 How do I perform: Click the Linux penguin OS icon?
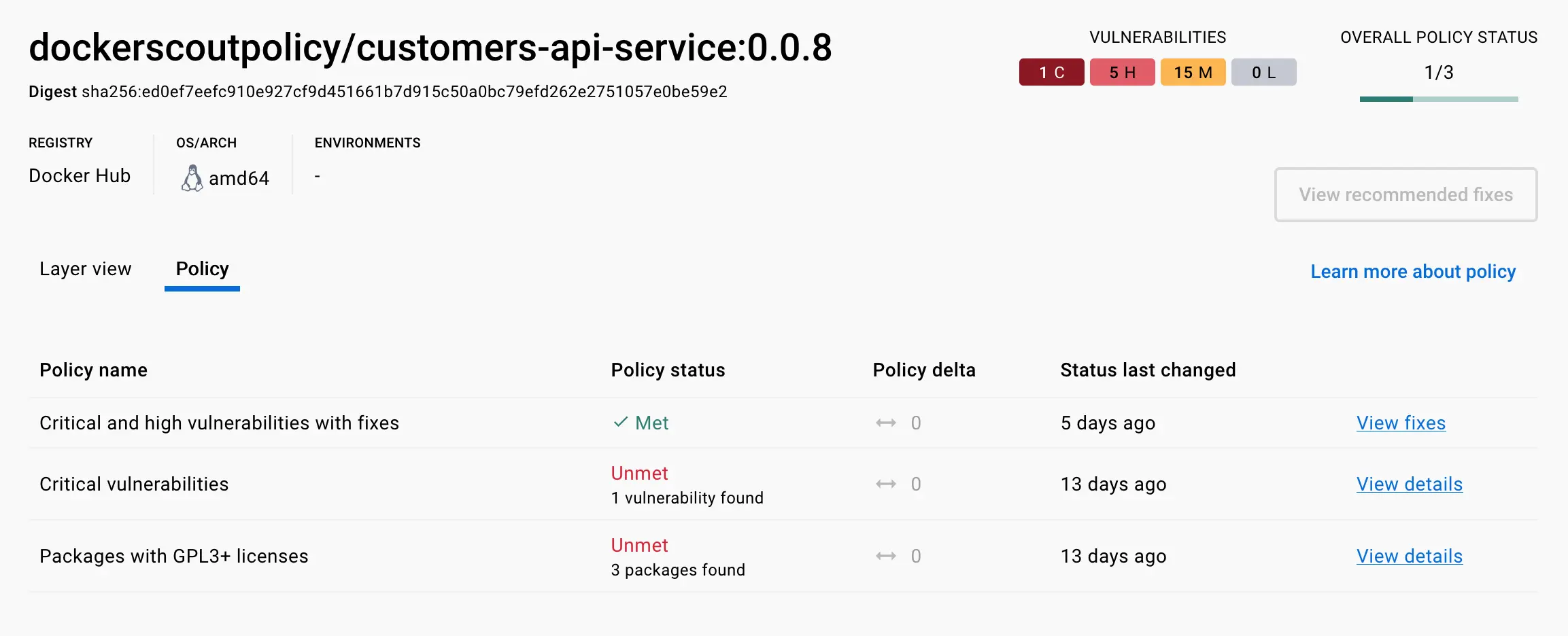point(192,177)
